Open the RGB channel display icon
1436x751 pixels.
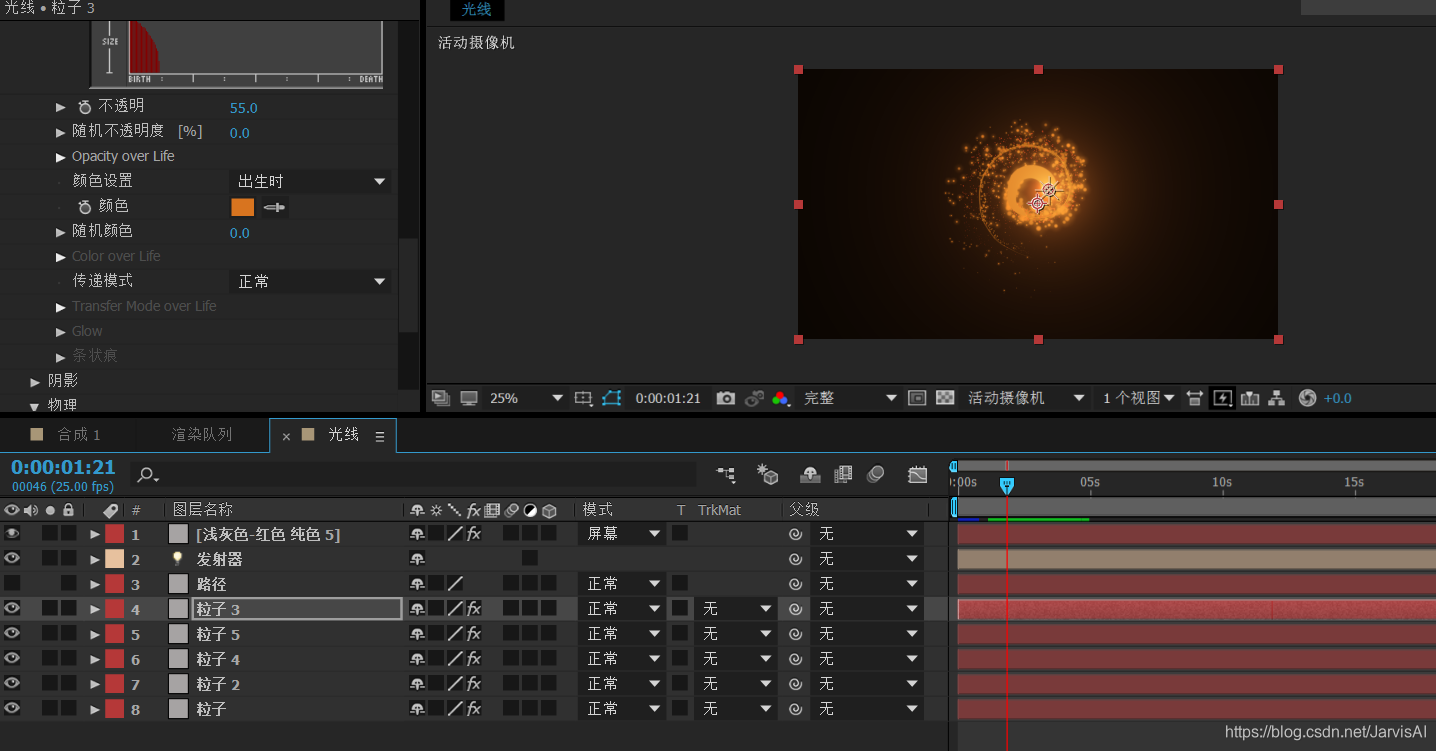781,398
